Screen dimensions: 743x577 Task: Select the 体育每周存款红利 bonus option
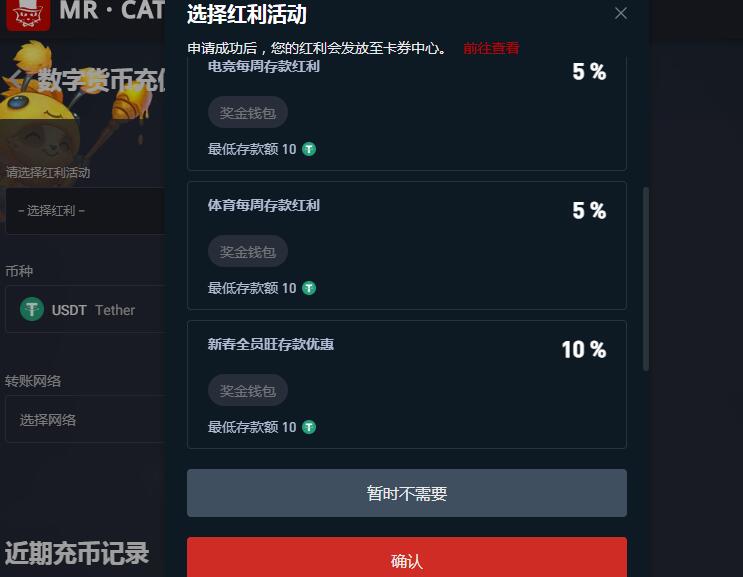407,245
